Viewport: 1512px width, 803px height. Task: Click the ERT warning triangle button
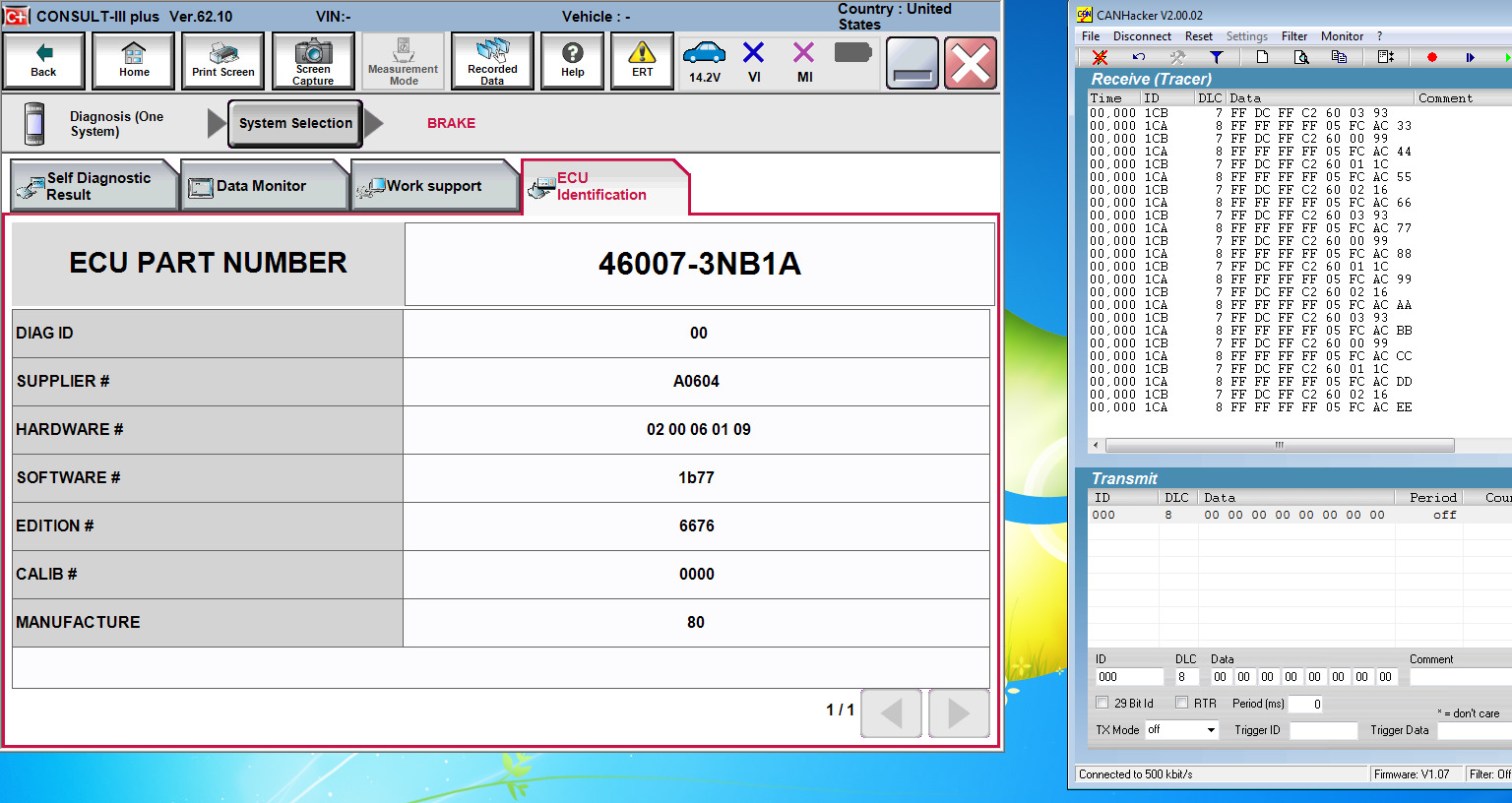pyautogui.click(x=642, y=61)
